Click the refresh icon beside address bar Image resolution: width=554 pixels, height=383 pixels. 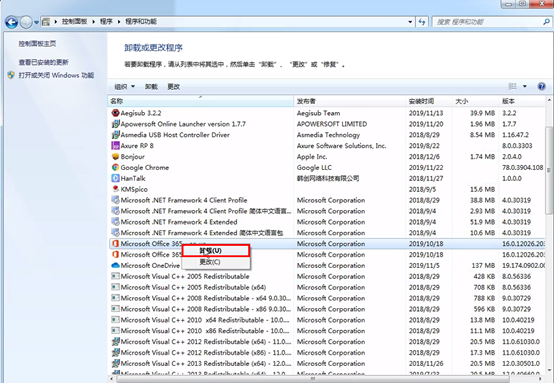pyautogui.click(x=422, y=22)
